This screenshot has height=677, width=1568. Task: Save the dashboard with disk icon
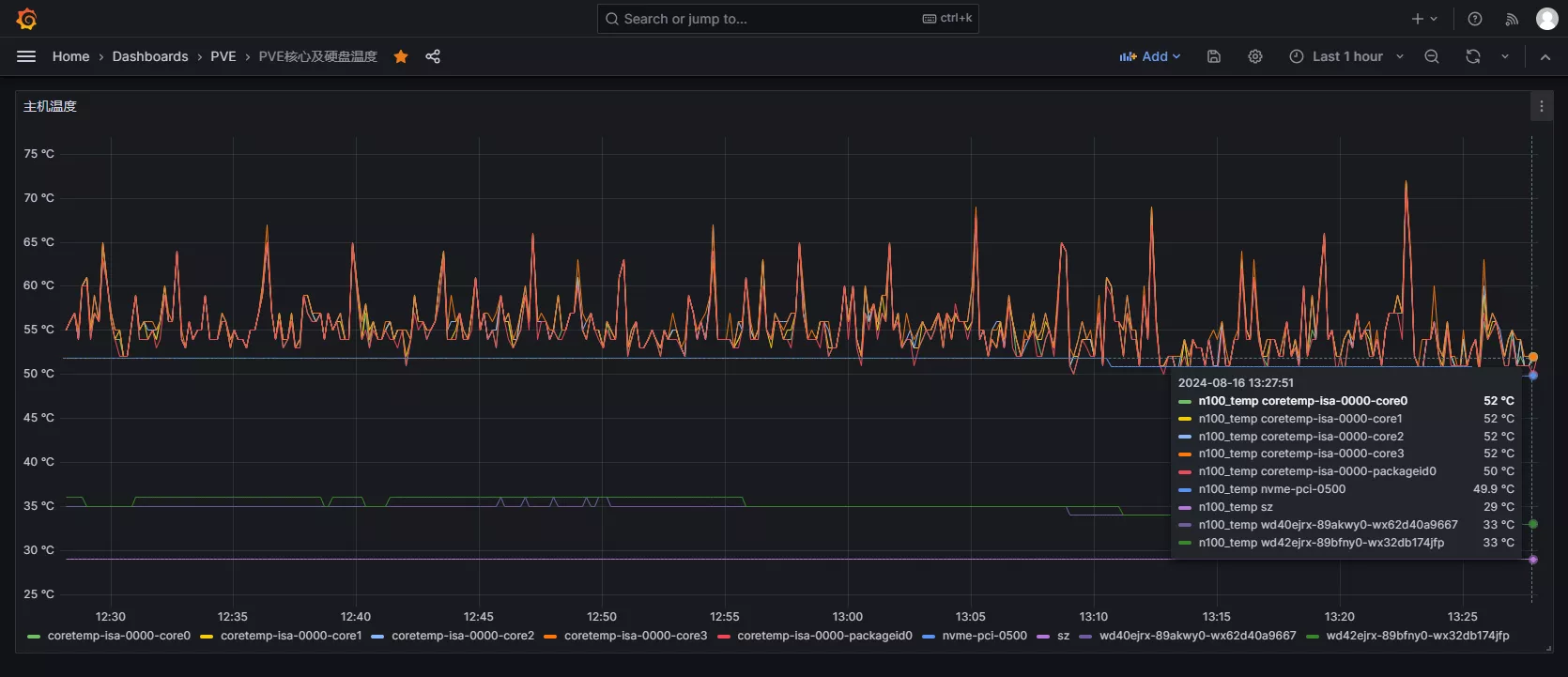pyautogui.click(x=1214, y=56)
